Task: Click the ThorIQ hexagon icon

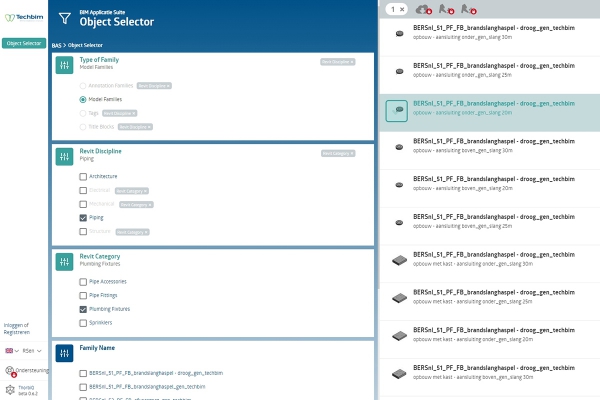Action: pyautogui.click(x=10, y=390)
